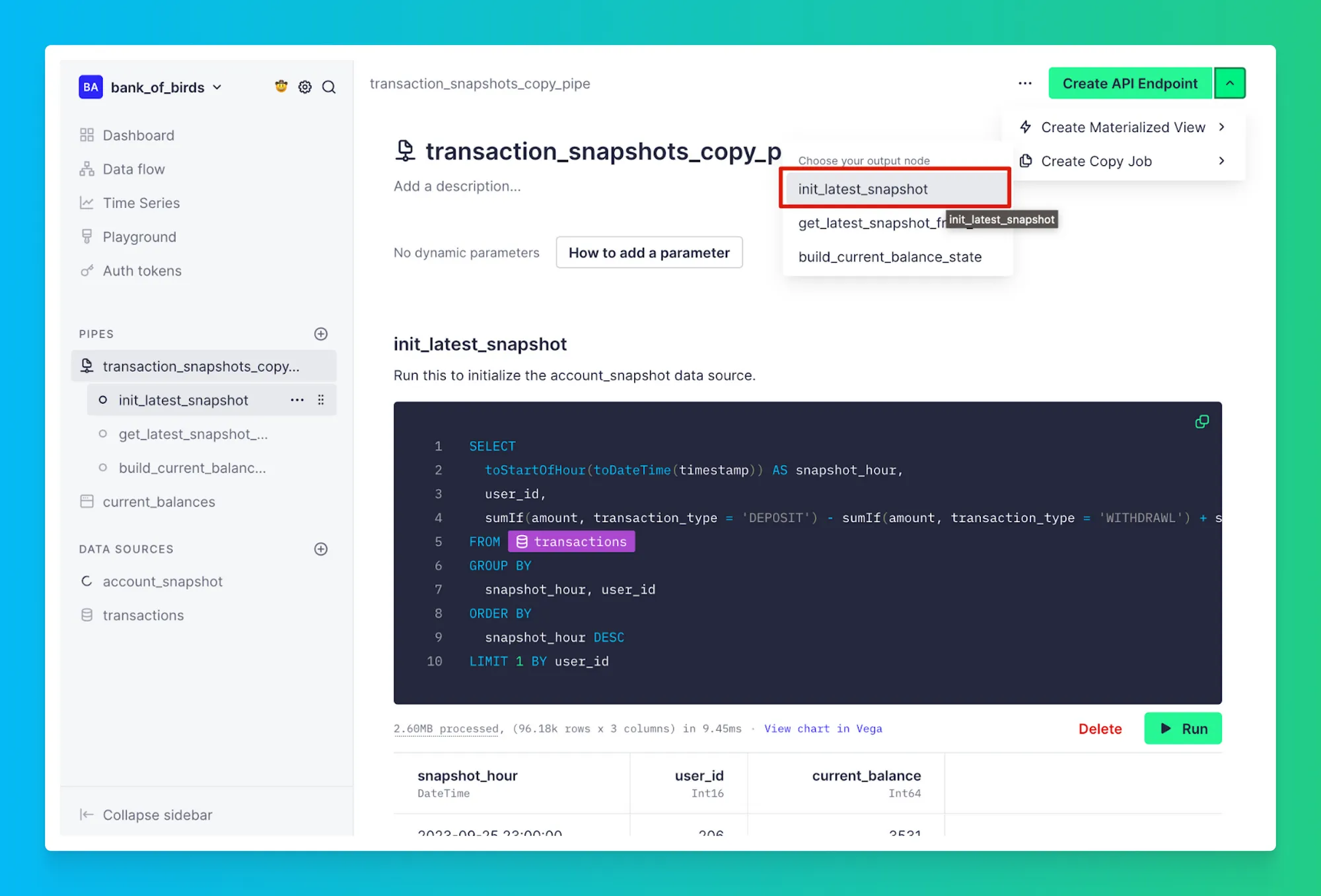The width and height of the screenshot is (1321, 896).
Task: Click Add a description field
Action: (x=457, y=187)
